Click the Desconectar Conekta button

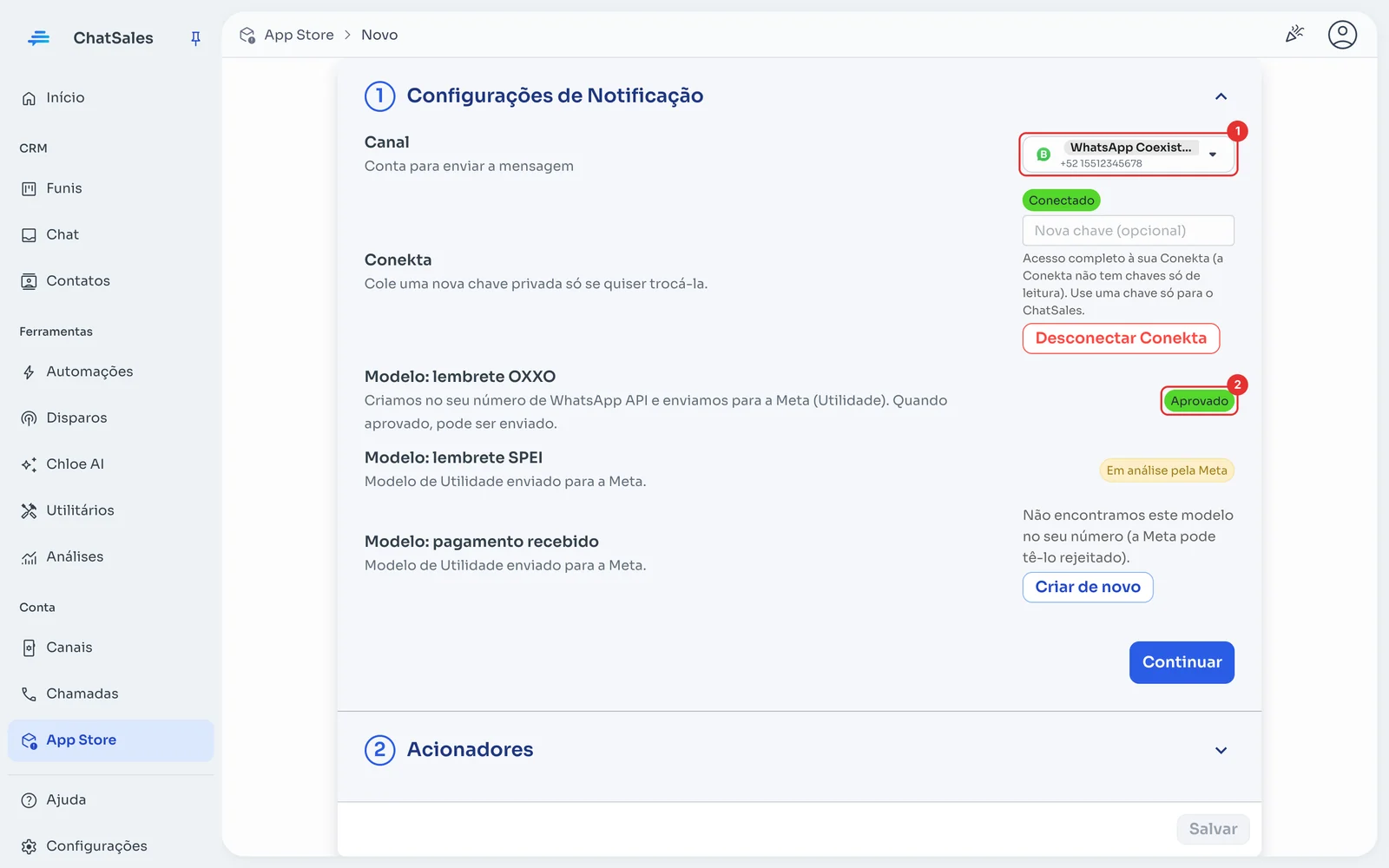[1121, 339]
